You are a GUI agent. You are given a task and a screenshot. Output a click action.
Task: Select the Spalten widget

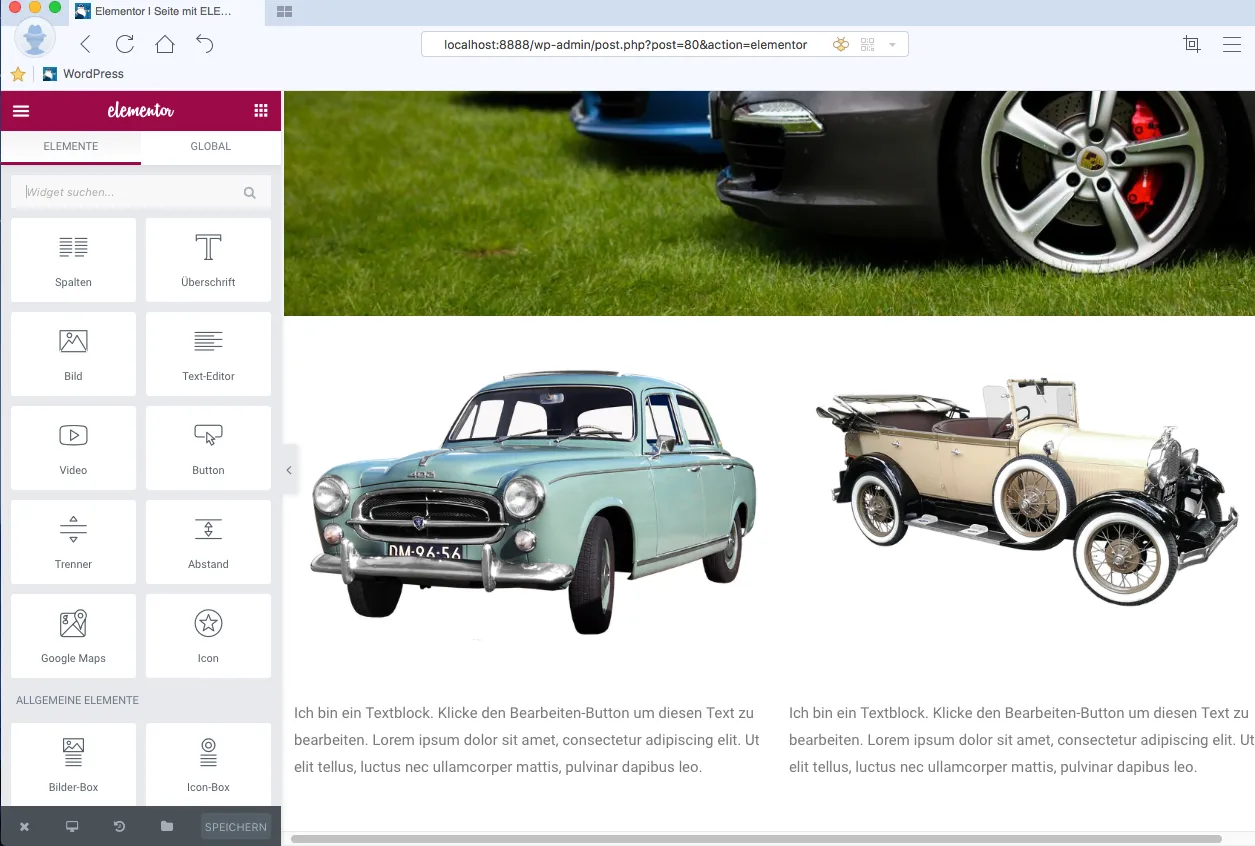click(x=73, y=260)
